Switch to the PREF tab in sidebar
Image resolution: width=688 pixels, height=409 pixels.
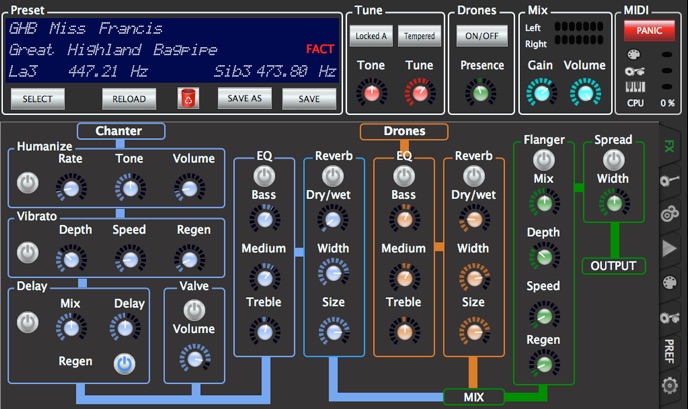point(669,351)
